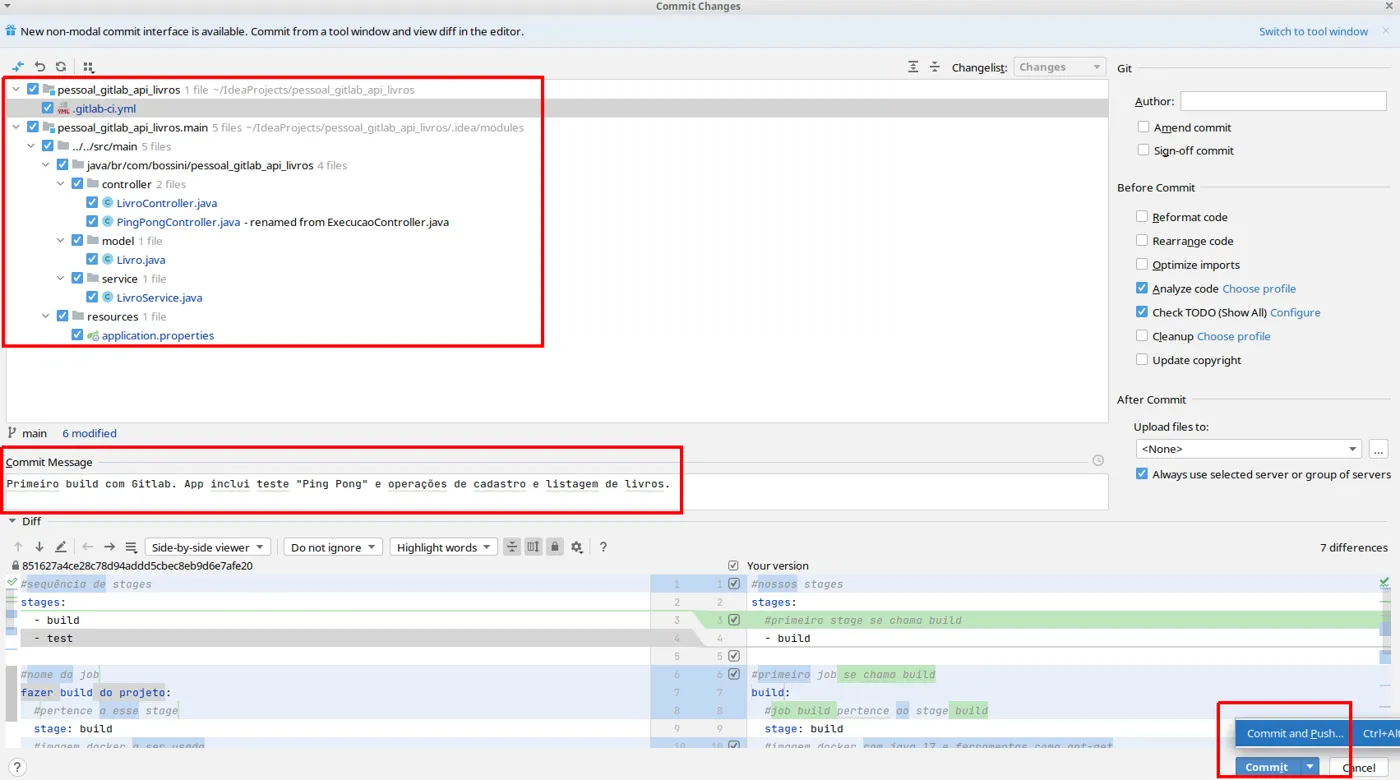The width and height of the screenshot is (1400, 780).
Task: Open commit message history clock icon
Action: (x=1098, y=461)
